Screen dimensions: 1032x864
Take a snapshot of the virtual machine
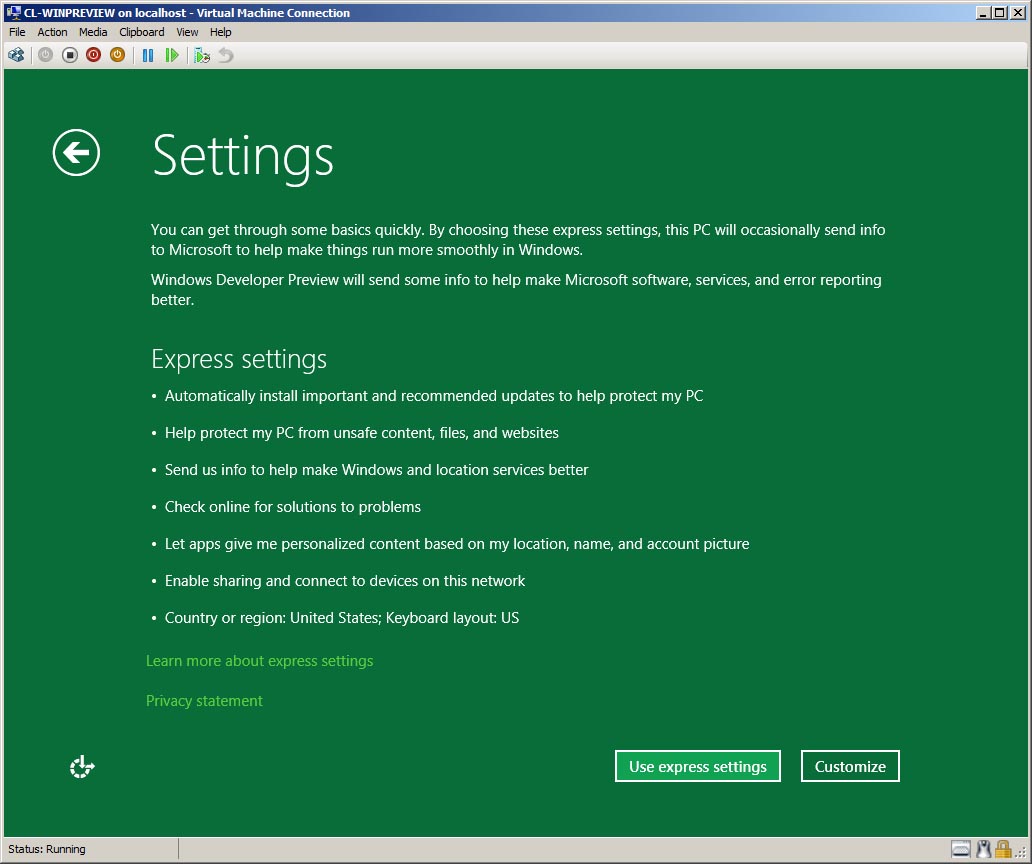(202, 55)
